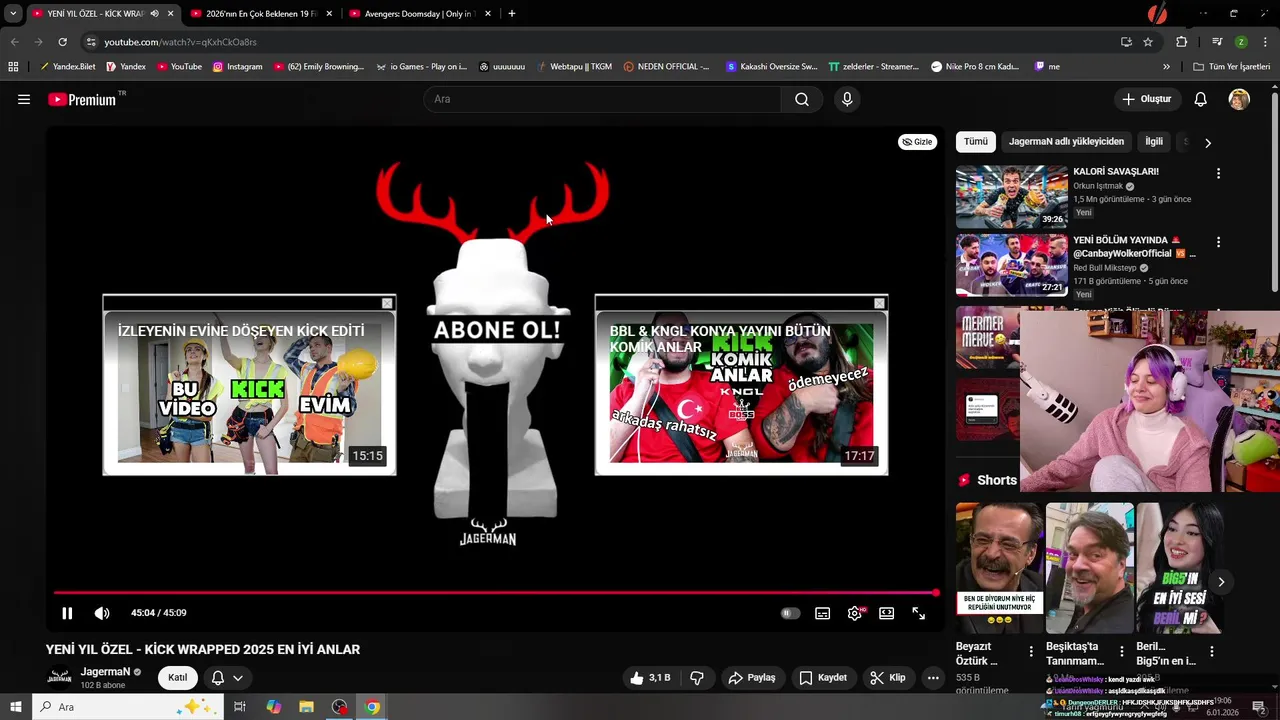
Task: Open the account avatar menu
Action: [1239, 99]
